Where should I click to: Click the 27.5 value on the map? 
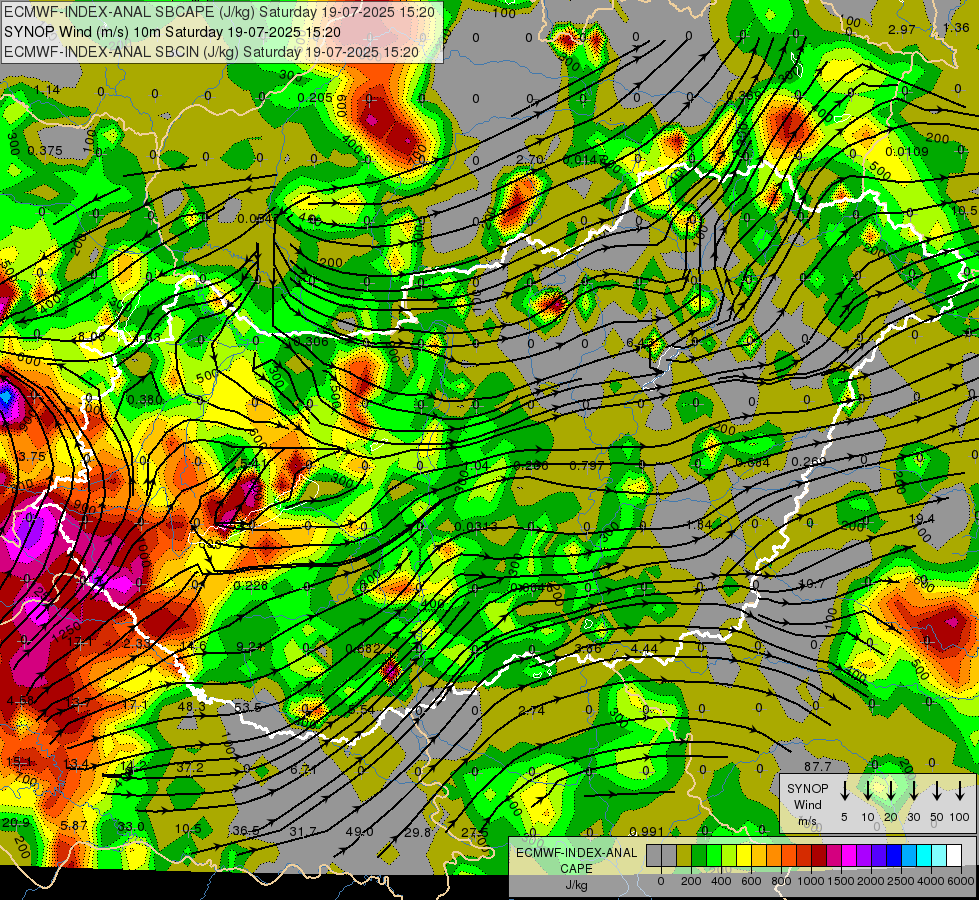click(x=475, y=833)
